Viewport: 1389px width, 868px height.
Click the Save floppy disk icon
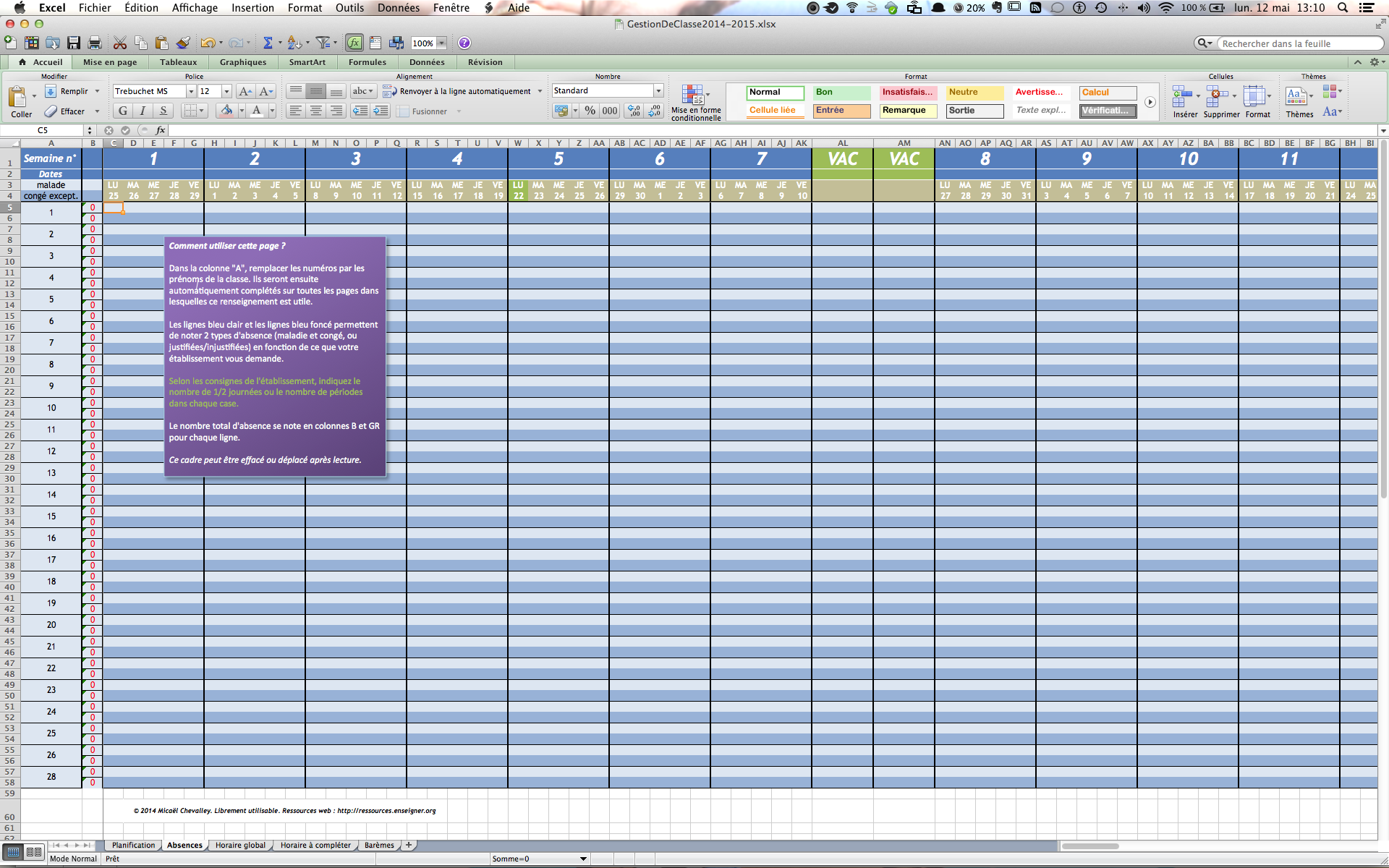pos(74,43)
